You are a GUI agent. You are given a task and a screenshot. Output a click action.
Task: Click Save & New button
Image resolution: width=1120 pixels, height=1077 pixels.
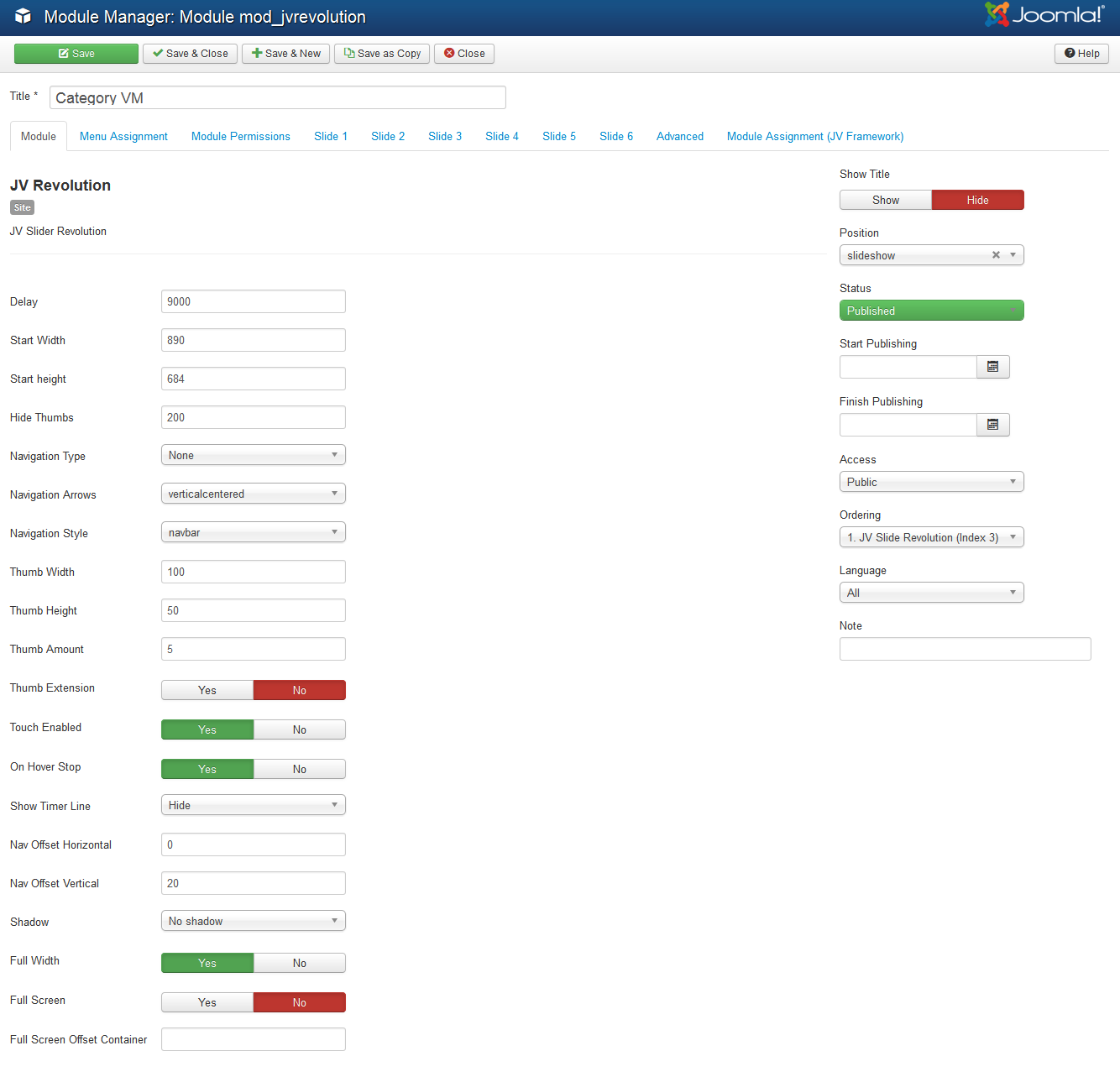[286, 54]
